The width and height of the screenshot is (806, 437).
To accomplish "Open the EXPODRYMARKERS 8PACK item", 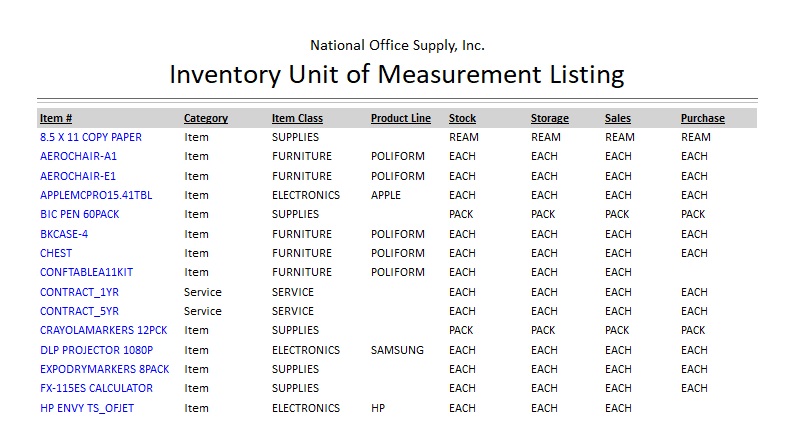I will click(x=105, y=369).
